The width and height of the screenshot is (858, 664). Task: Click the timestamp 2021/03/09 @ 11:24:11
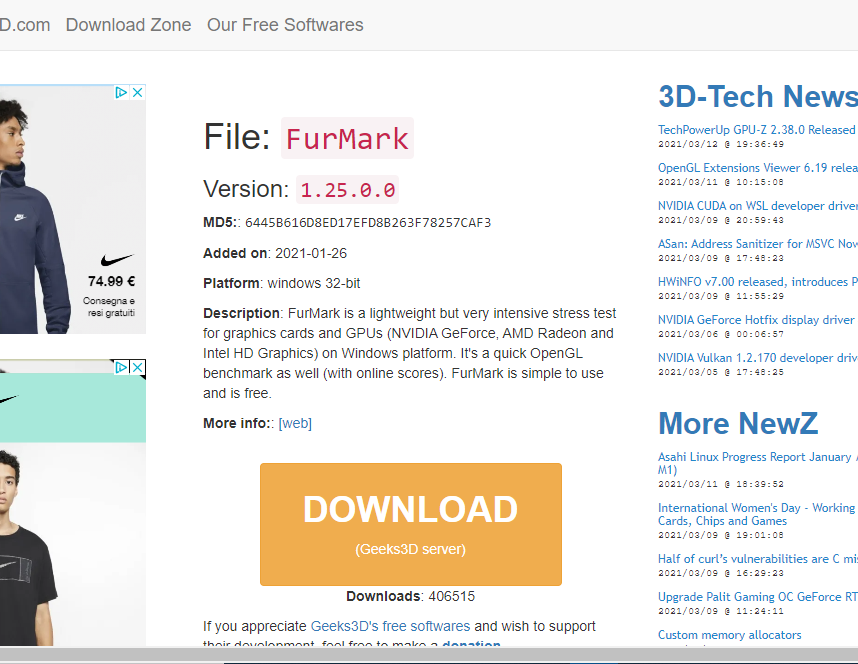coord(721,611)
